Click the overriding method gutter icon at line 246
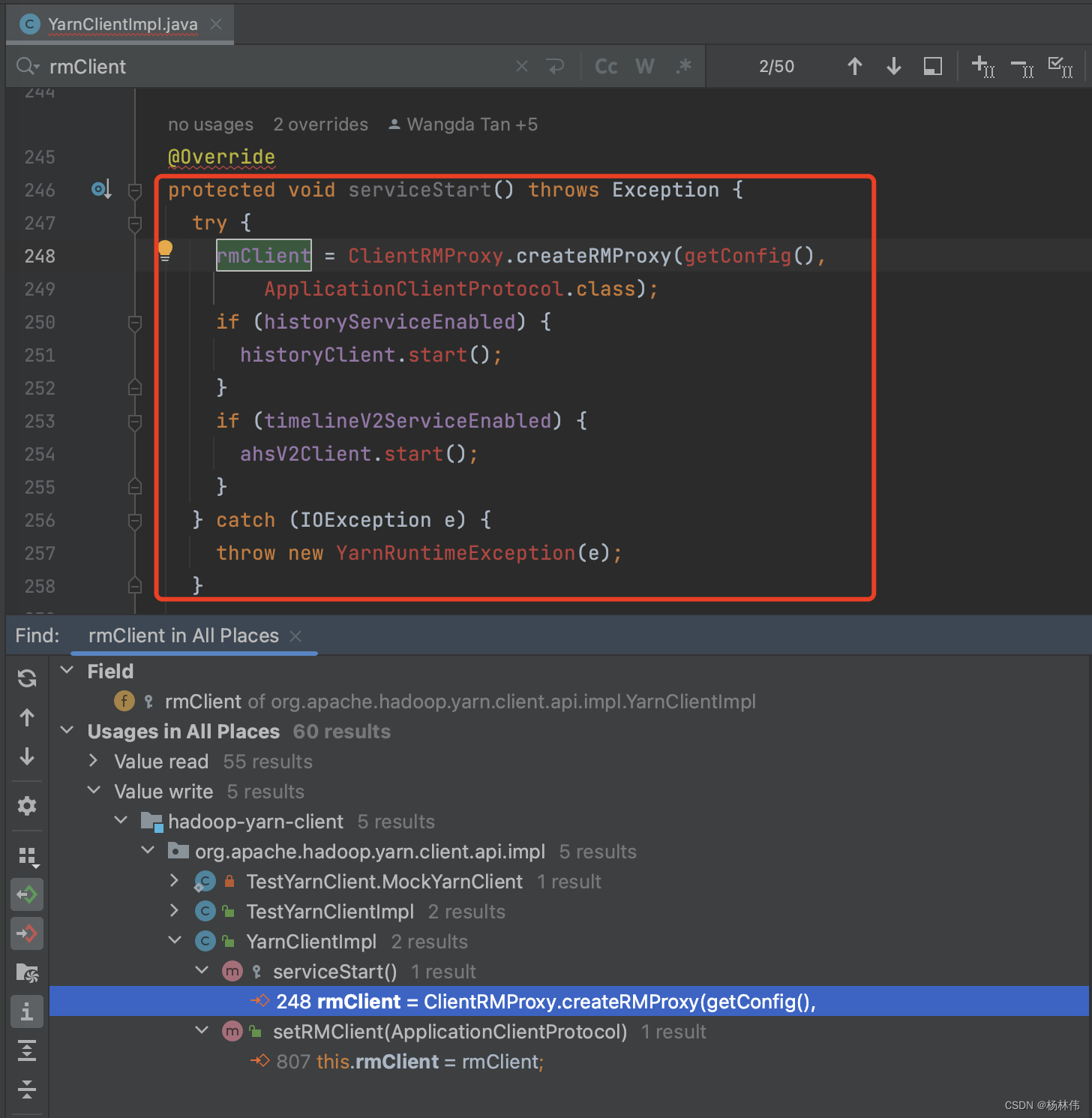This screenshot has height=1118, width=1092. click(100, 189)
